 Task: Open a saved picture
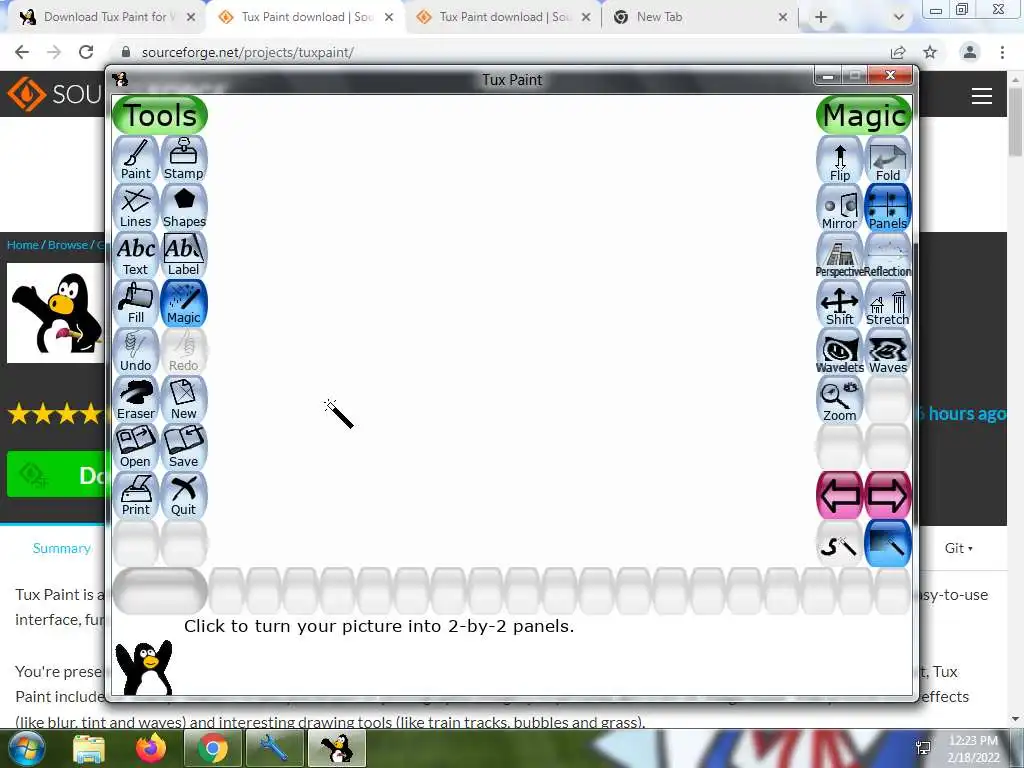tap(136, 447)
